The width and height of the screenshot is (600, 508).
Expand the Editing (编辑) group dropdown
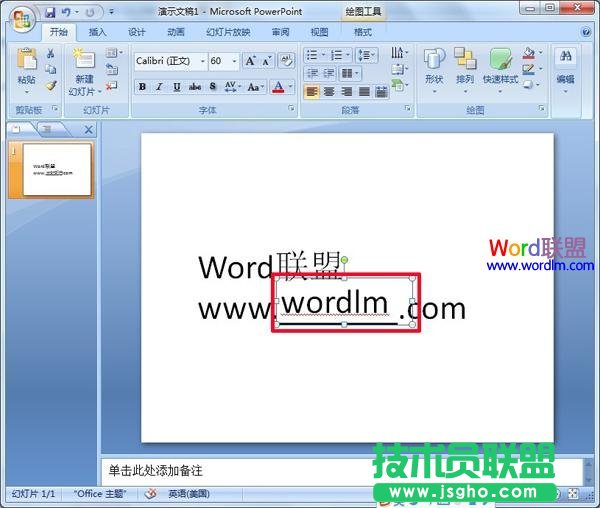click(565, 68)
